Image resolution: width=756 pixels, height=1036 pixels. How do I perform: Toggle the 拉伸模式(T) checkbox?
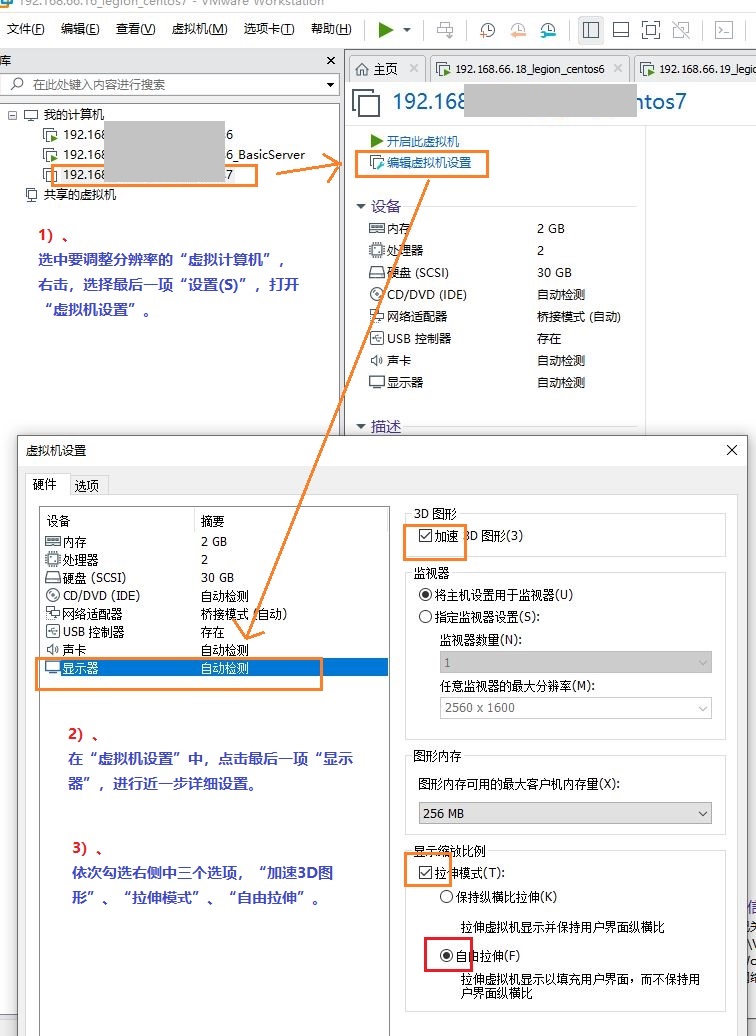tap(426, 873)
